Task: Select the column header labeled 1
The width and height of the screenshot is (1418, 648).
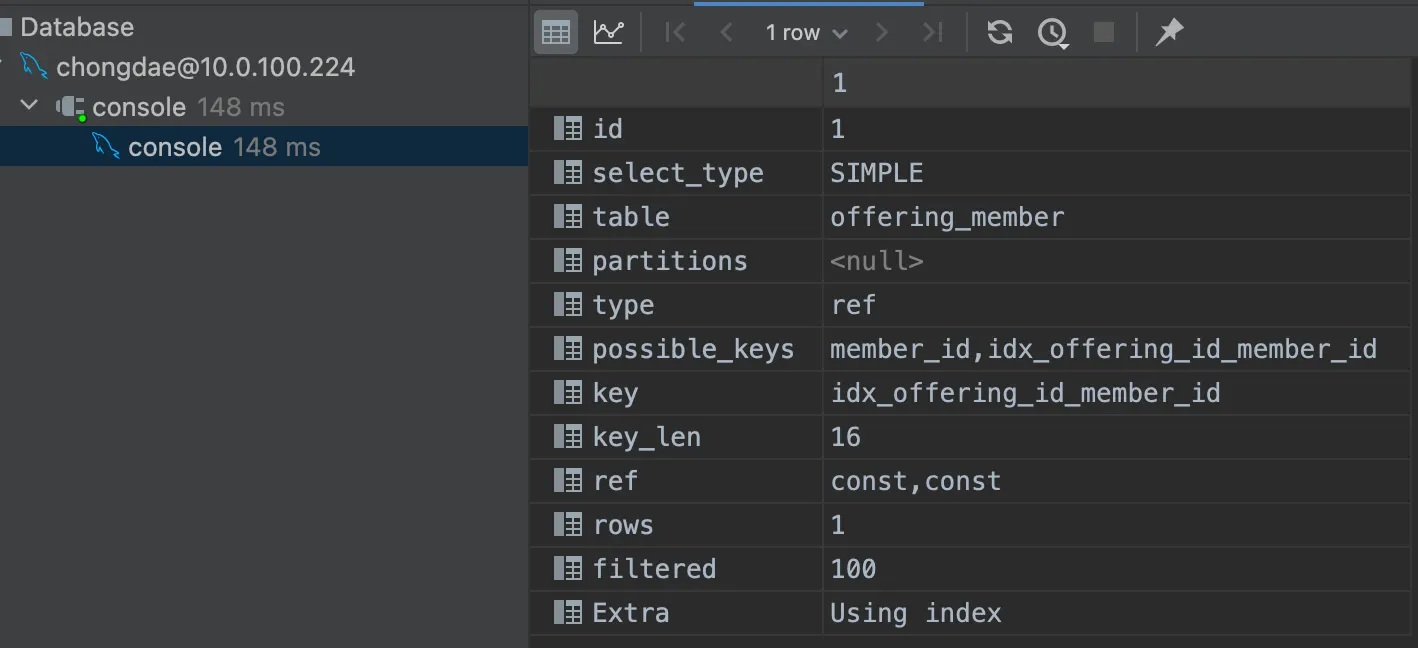Action: pos(839,83)
